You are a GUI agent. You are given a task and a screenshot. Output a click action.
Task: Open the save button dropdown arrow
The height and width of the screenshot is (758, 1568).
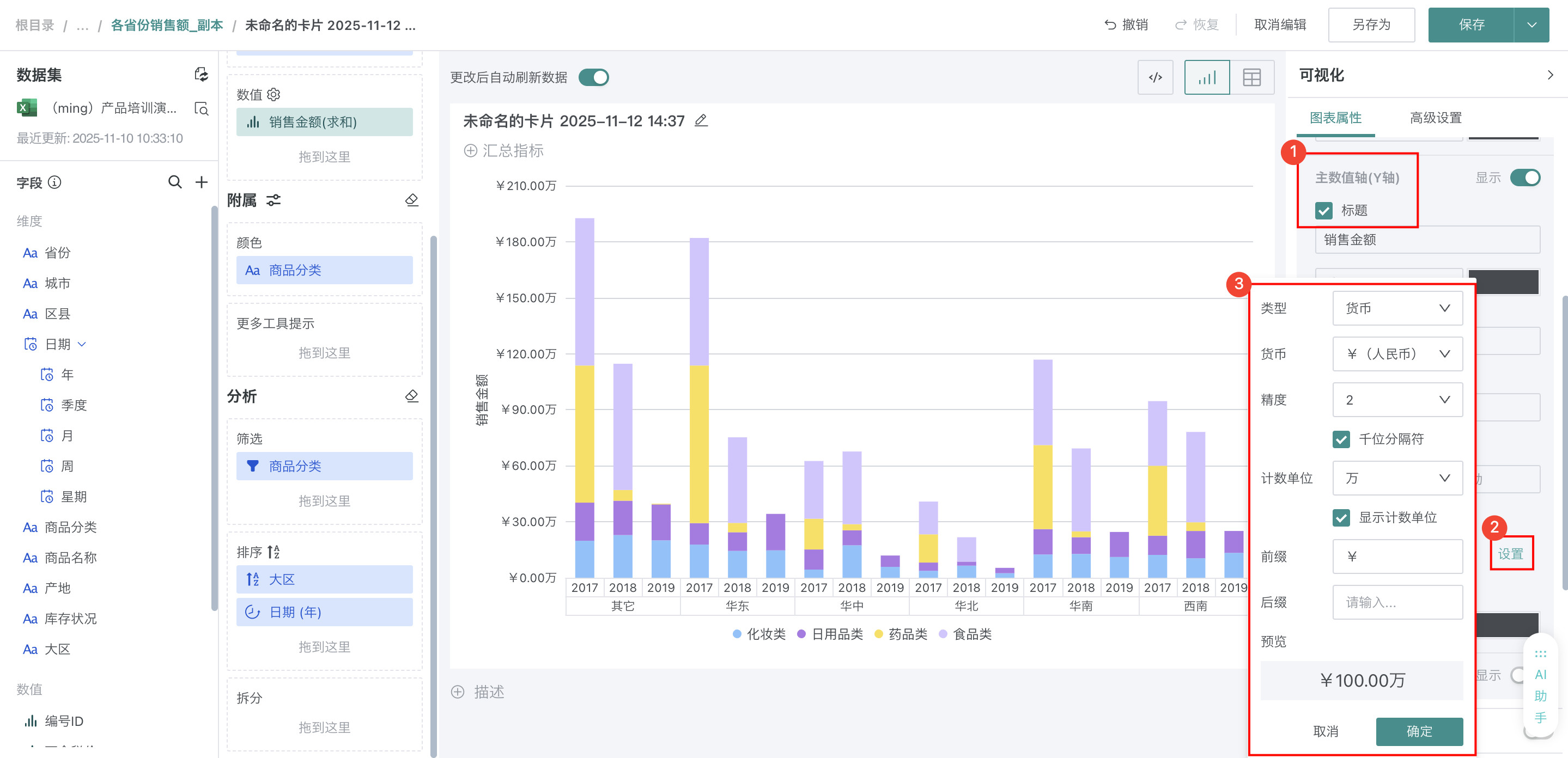(1531, 25)
